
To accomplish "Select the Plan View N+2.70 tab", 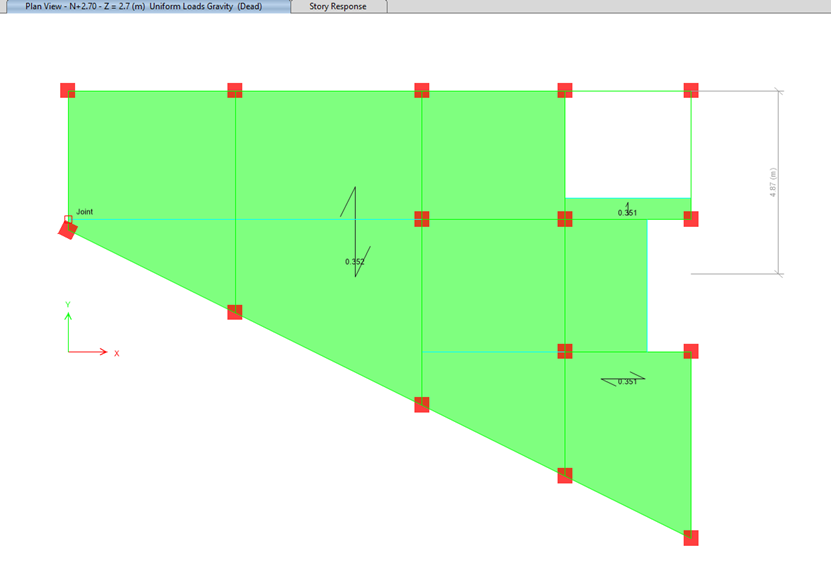I will click(144, 6).
